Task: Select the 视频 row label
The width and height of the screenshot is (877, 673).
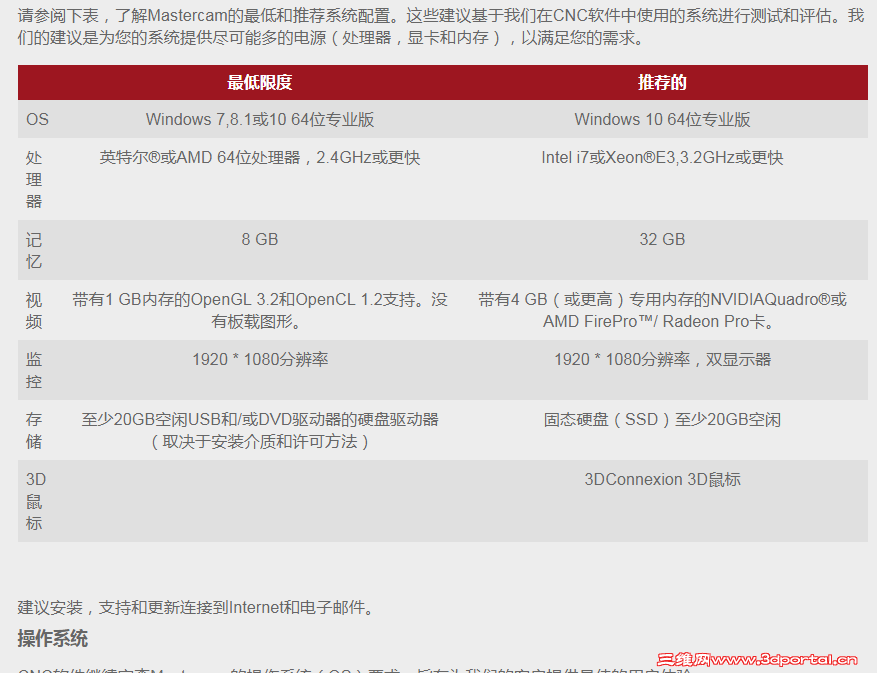Action: click(x=34, y=310)
